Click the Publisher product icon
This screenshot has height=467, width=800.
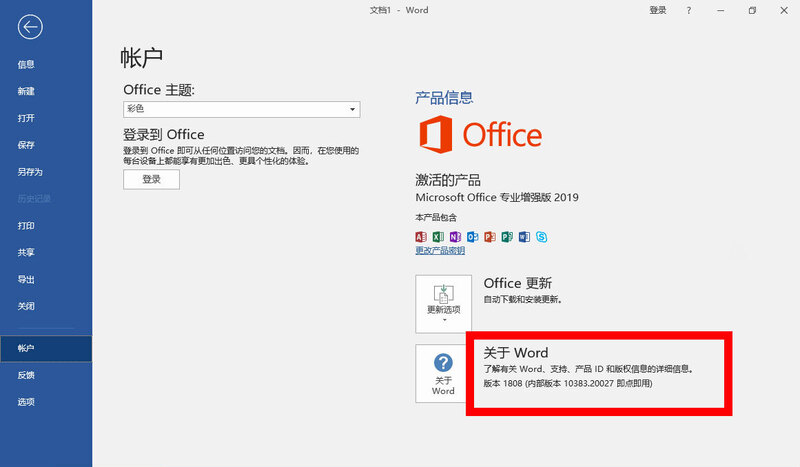(506, 237)
